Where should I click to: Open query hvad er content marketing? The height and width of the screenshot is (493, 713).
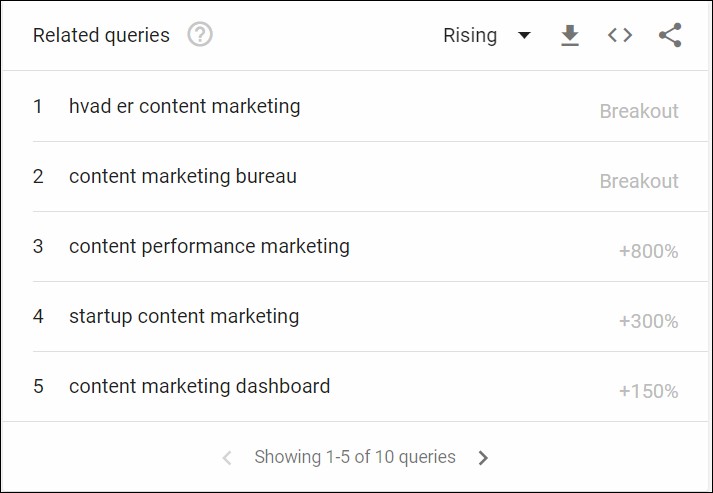point(184,106)
